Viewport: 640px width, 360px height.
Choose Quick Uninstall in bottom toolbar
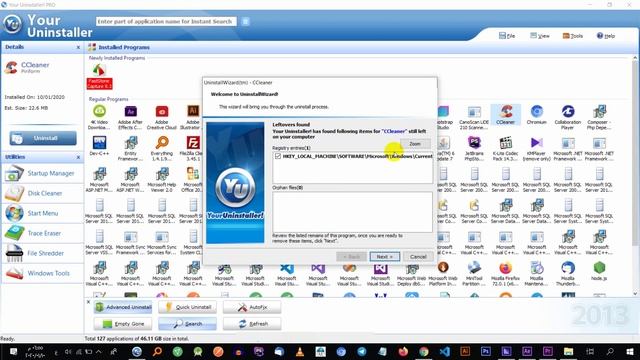tap(188, 307)
